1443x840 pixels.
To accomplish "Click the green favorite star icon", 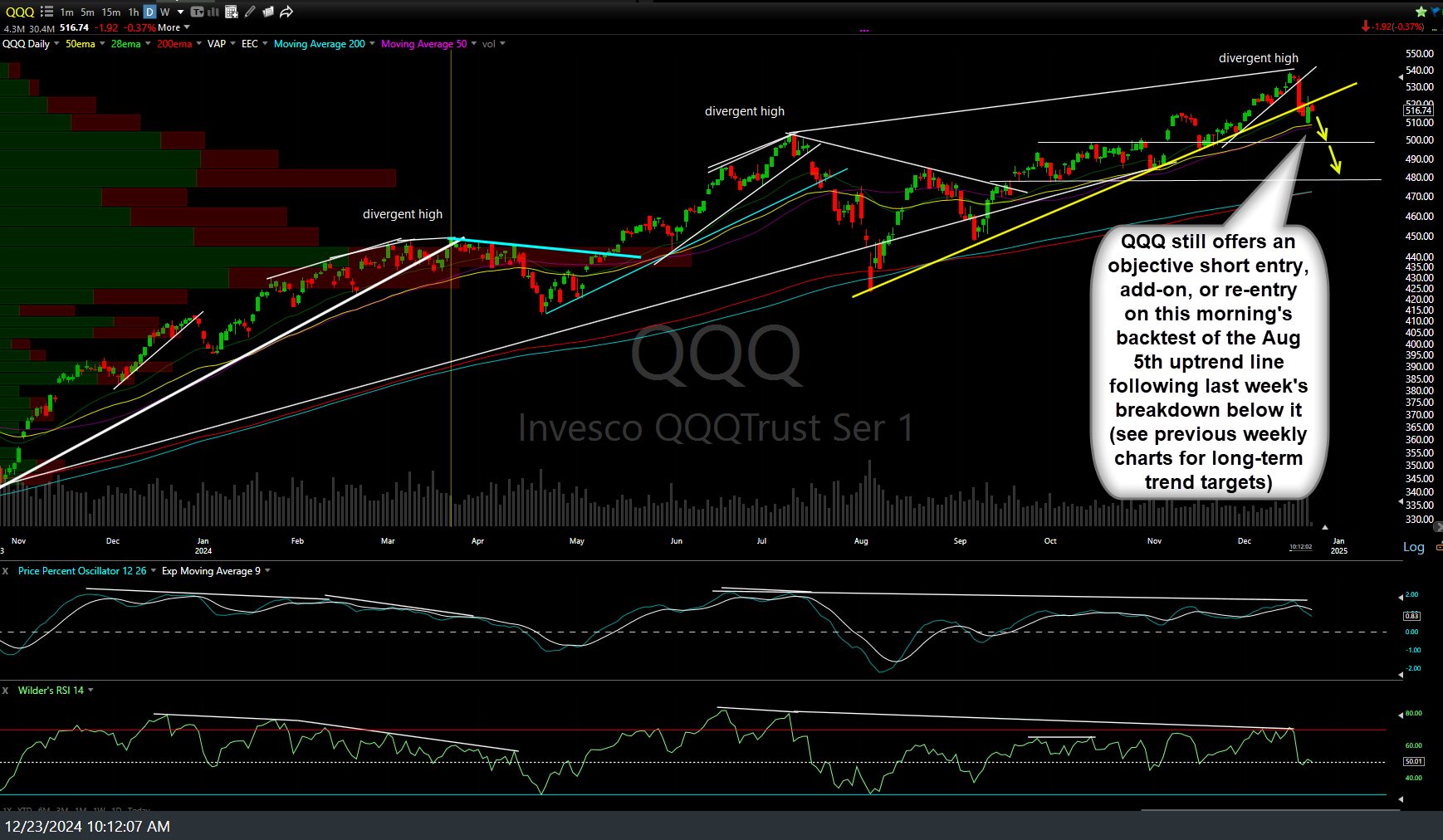I will click(1422, 11).
